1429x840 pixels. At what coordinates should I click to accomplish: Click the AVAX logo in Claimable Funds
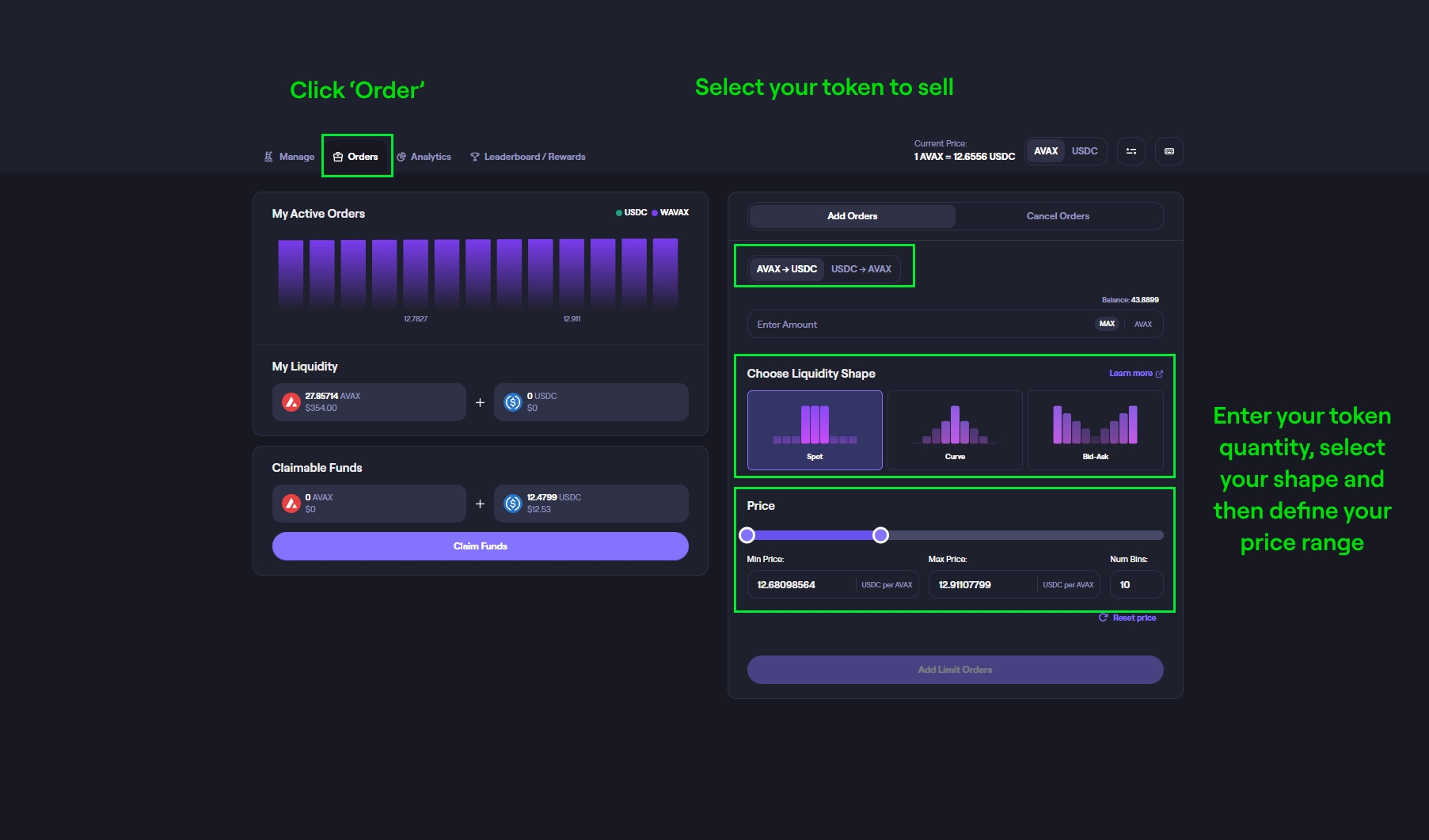click(x=291, y=504)
